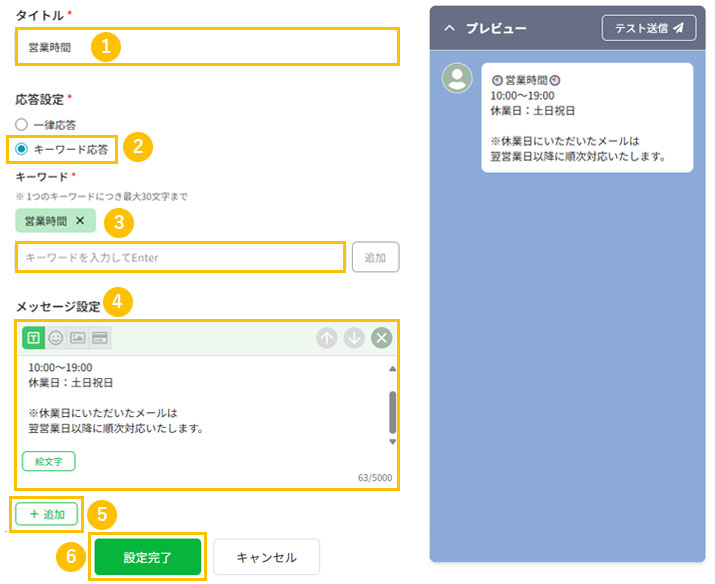The image size is (715, 584).
Task: Collapse the プレビュー panel chevron
Action: pyautogui.click(x=449, y=29)
